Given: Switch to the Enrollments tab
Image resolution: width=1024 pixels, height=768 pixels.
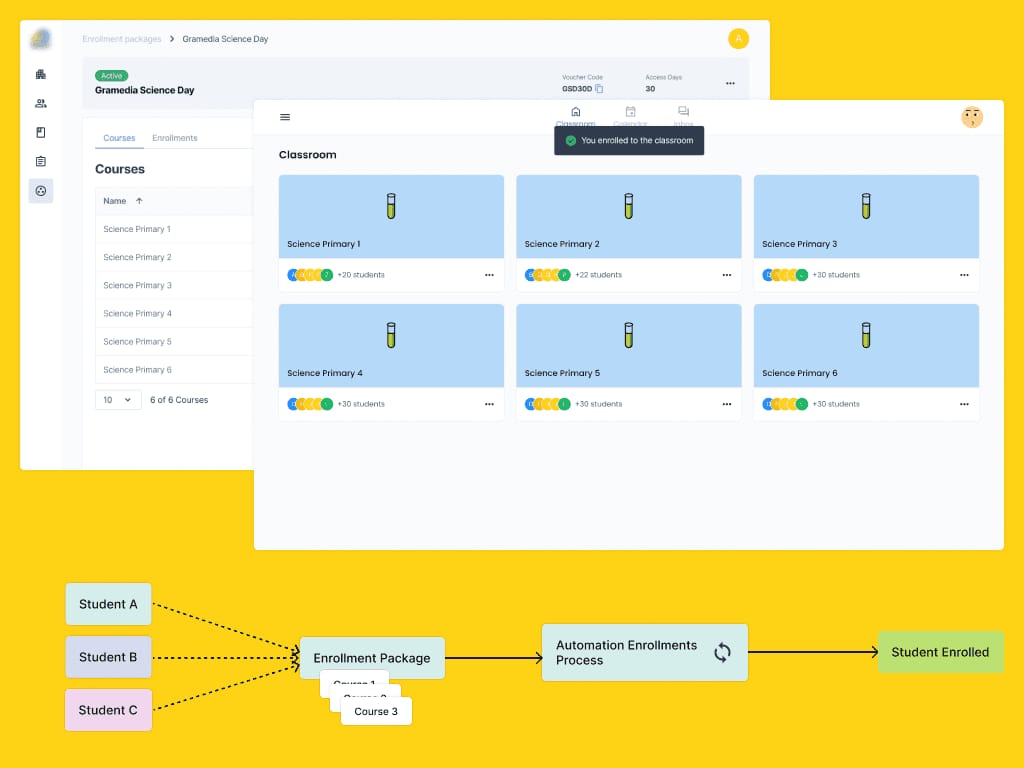Looking at the screenshot, I should [x=174, y=138].
